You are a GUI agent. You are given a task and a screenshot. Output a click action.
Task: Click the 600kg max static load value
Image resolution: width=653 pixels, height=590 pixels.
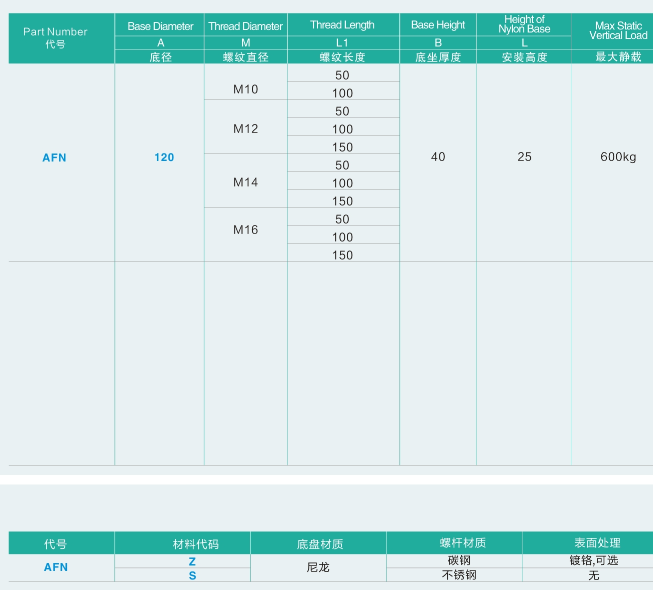[x=618, y=157]
